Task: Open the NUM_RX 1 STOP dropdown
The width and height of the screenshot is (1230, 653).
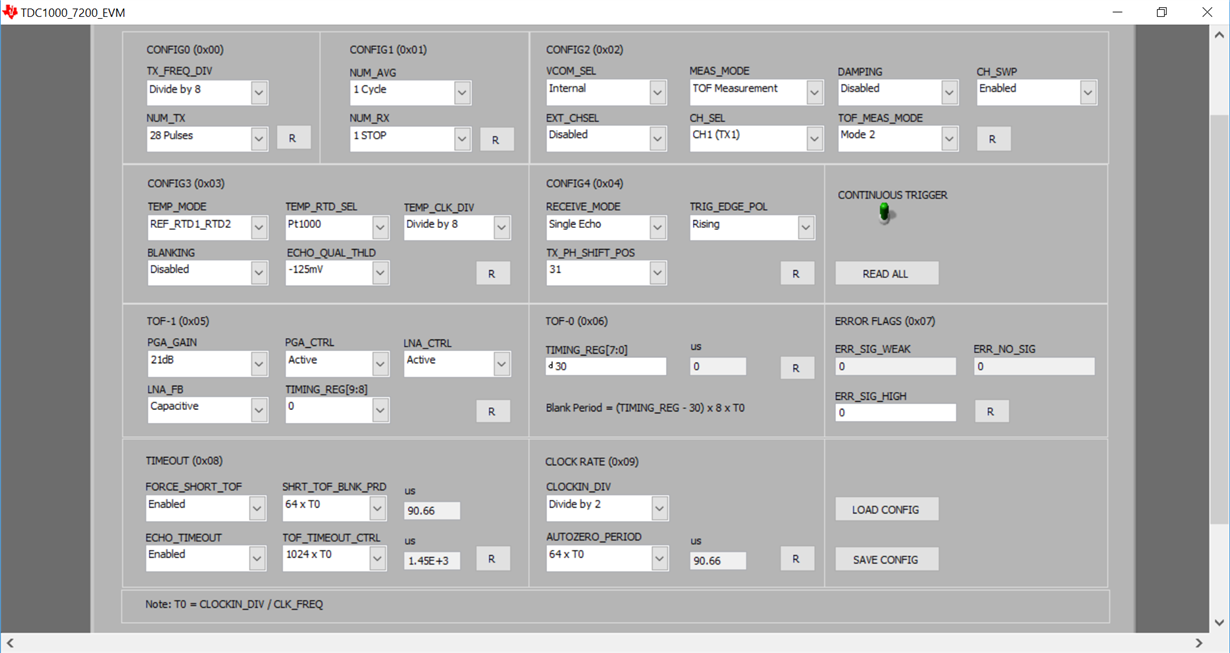Action: click(411, 138)
